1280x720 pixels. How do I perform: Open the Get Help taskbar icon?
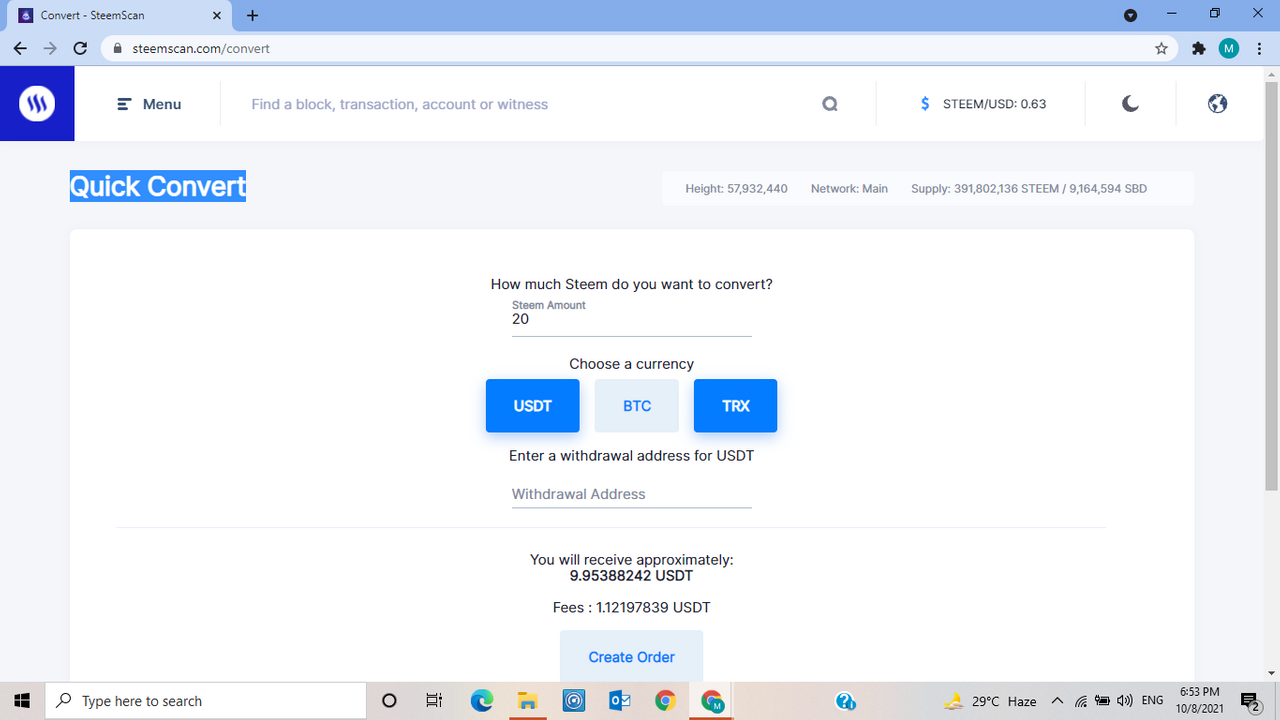pyautogui.click(x=845, y=701)
